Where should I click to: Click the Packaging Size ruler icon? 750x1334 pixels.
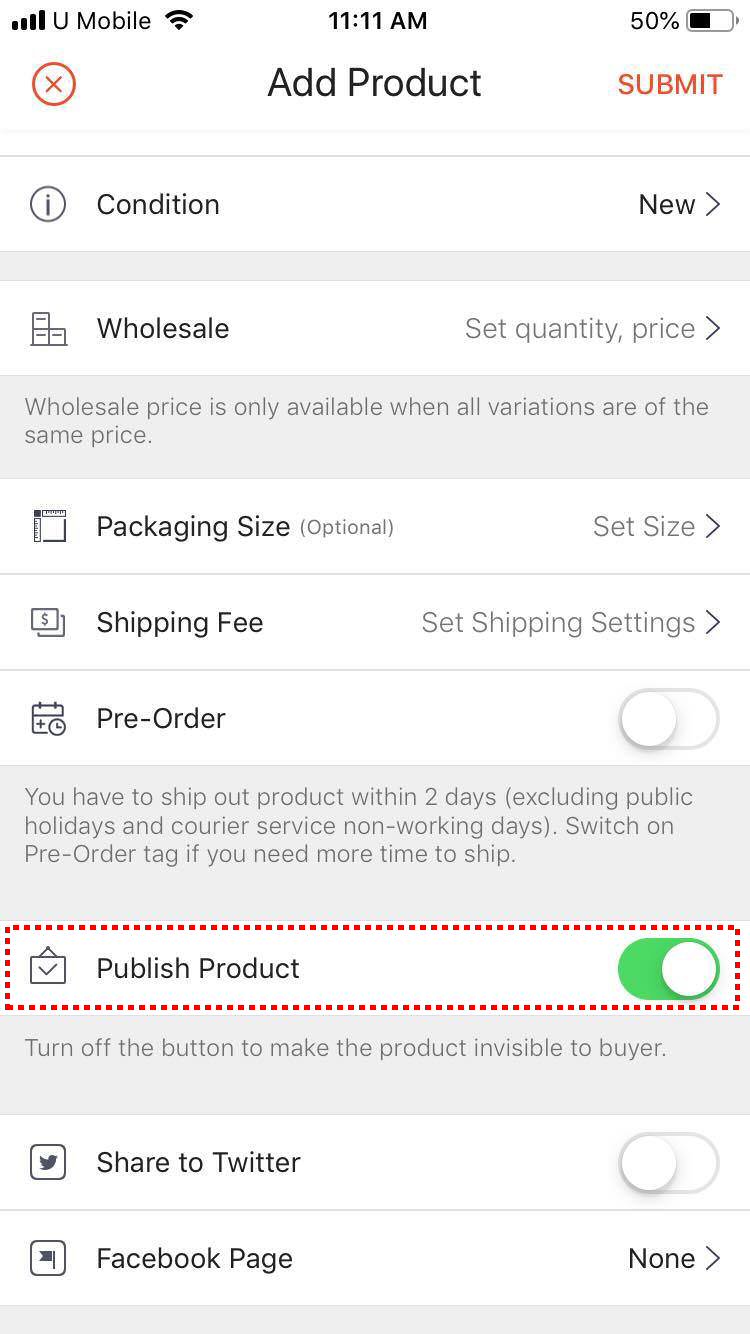click(x=47, y=526)
